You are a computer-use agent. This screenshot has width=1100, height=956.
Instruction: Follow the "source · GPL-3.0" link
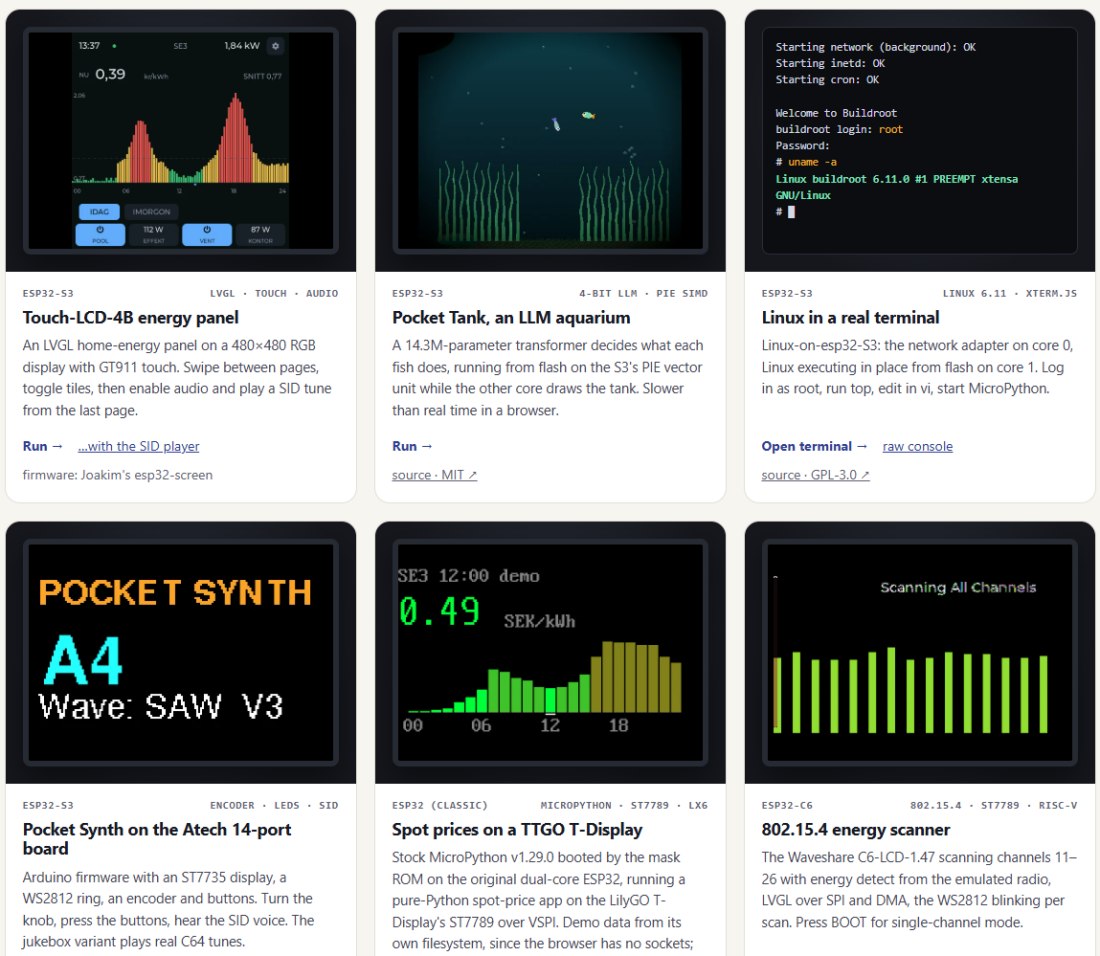pyautogui.click(x=816, y=475)
